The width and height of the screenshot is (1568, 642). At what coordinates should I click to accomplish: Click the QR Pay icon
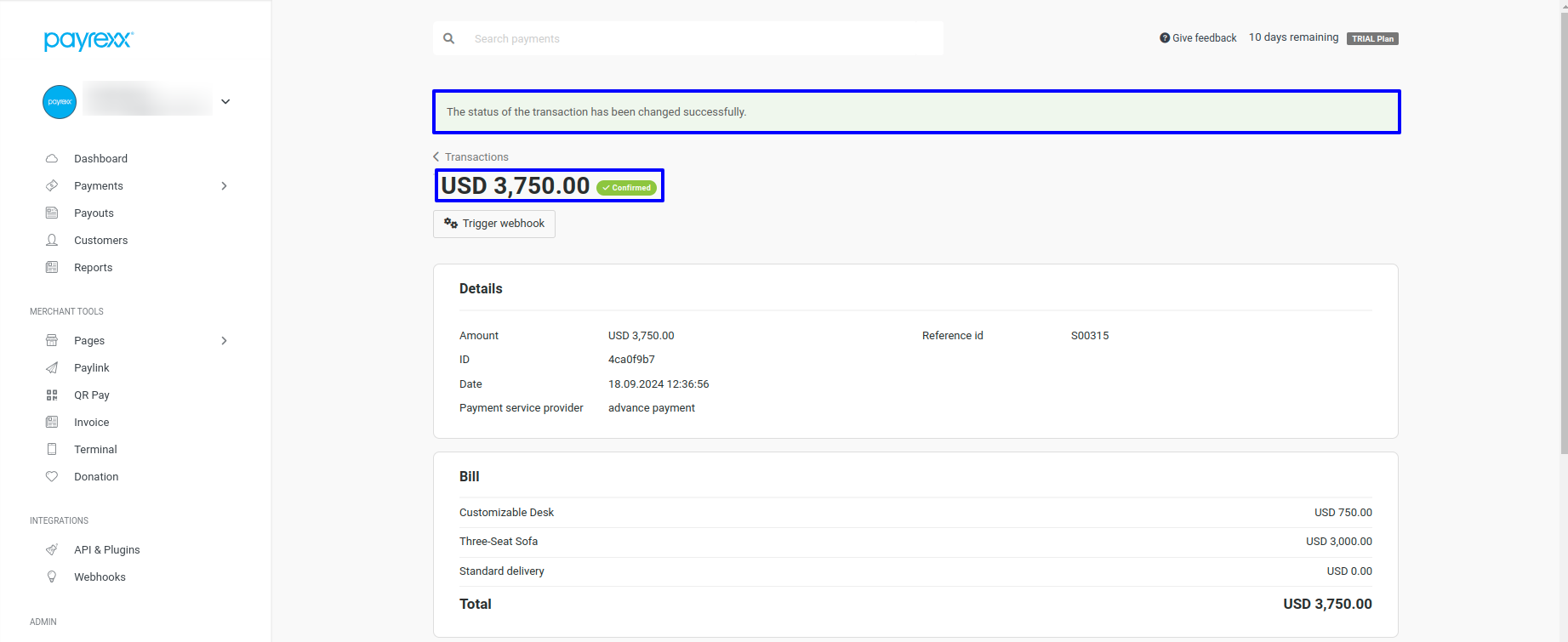[x=52, y=395]
